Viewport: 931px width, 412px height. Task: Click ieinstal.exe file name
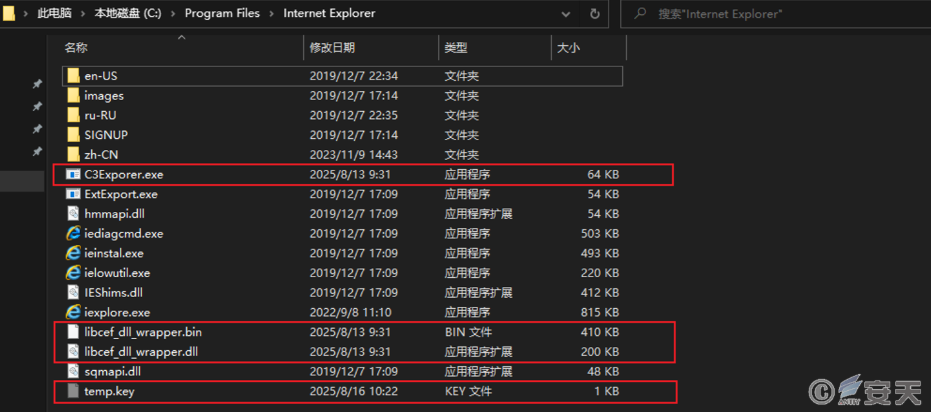coord(114,253)
